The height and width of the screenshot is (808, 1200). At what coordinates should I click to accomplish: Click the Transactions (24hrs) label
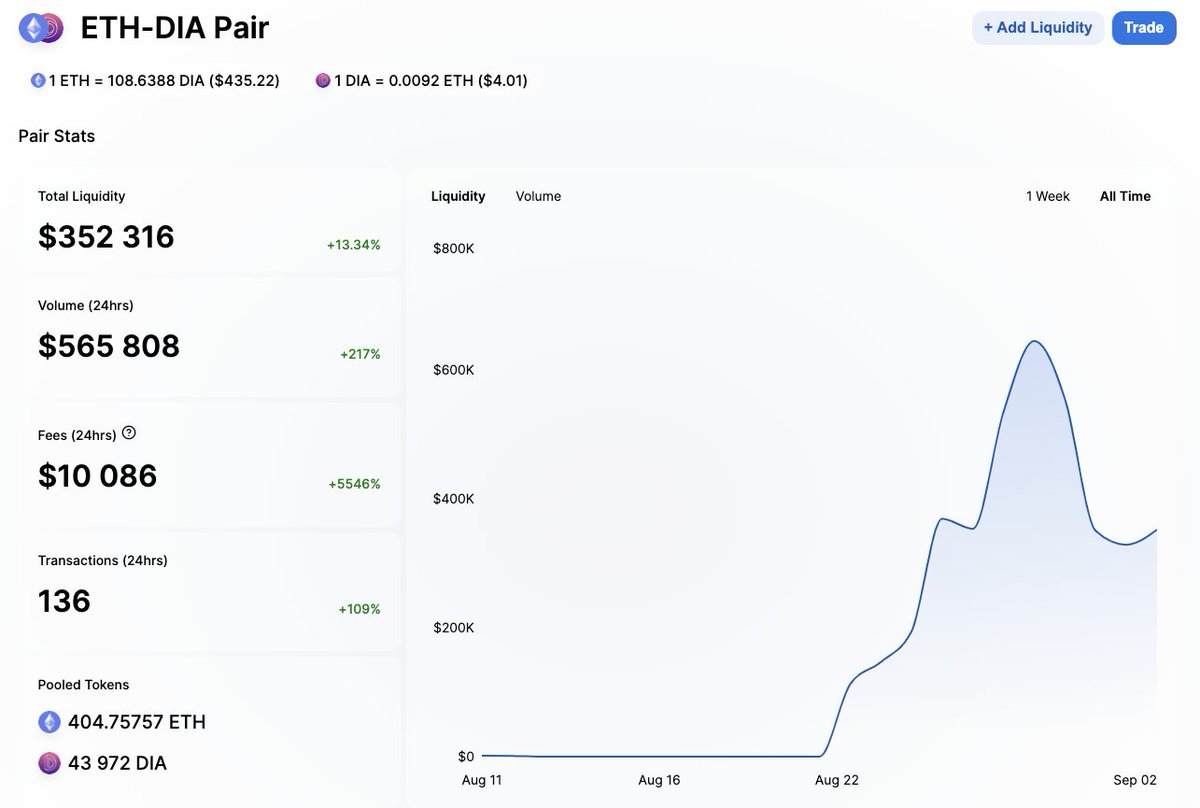point(103,561)
